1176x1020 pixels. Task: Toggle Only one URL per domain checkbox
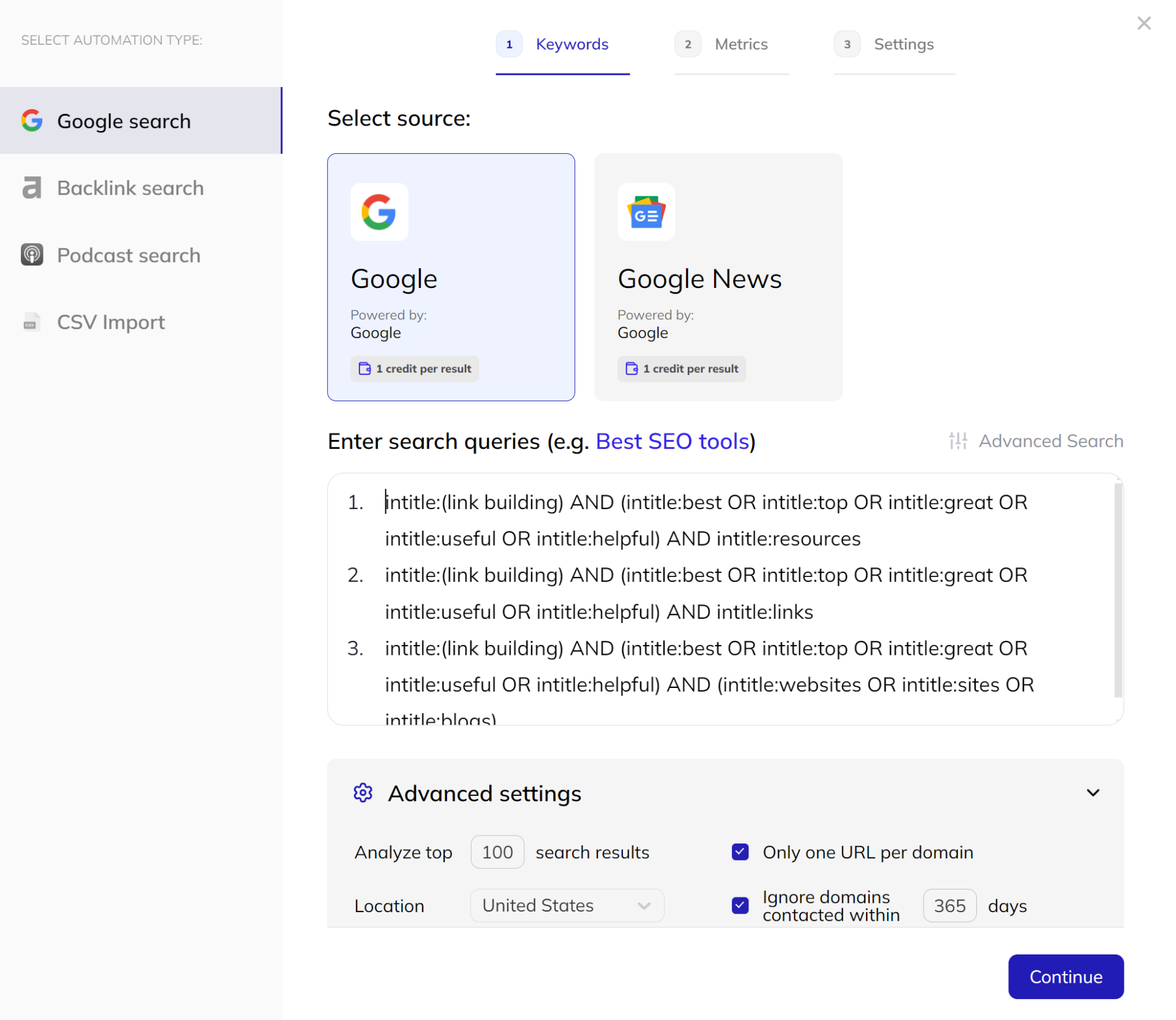(x=740, y=852)
